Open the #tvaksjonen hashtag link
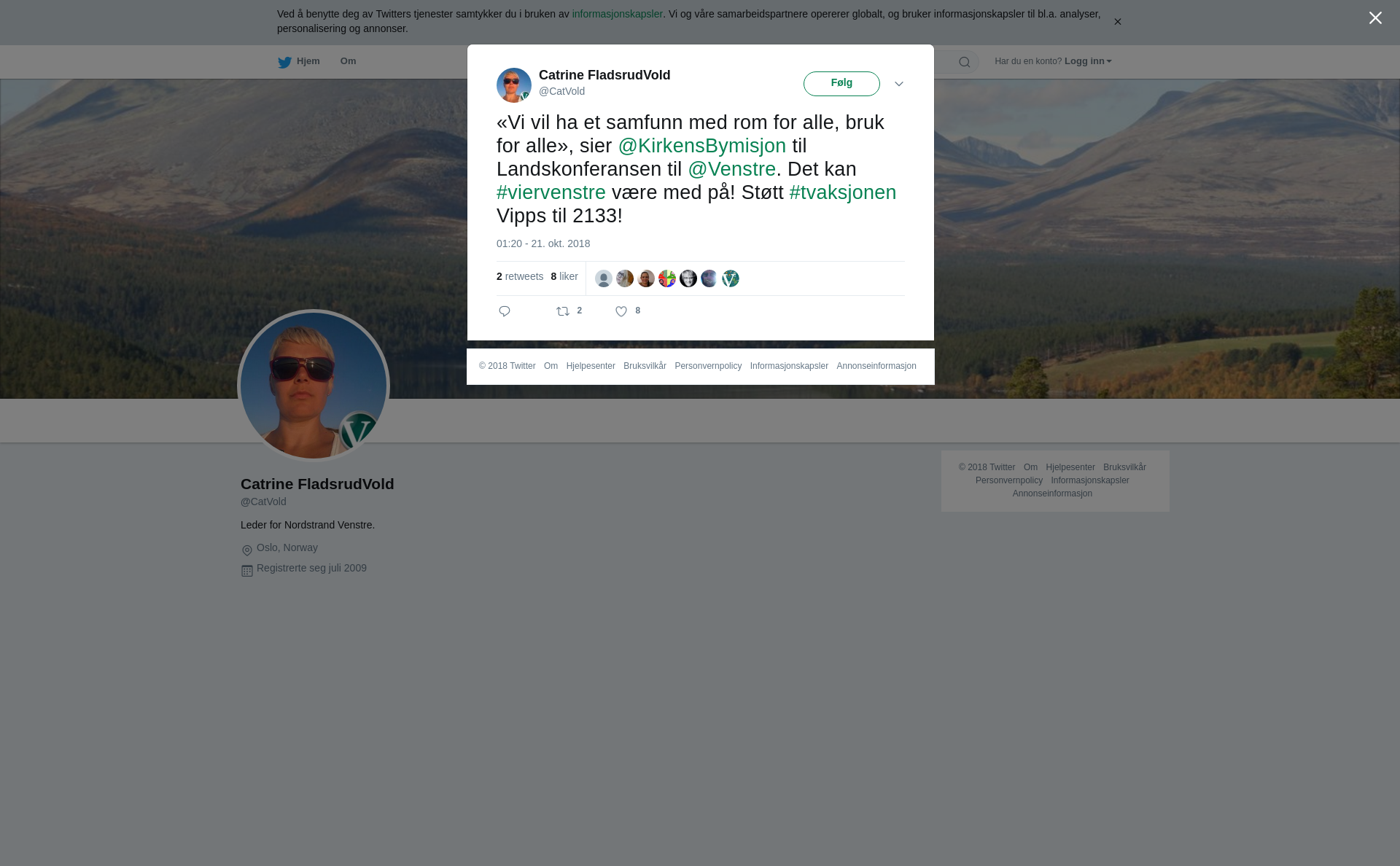Screen dimensions: 1400x866 [x=843, y=192]
